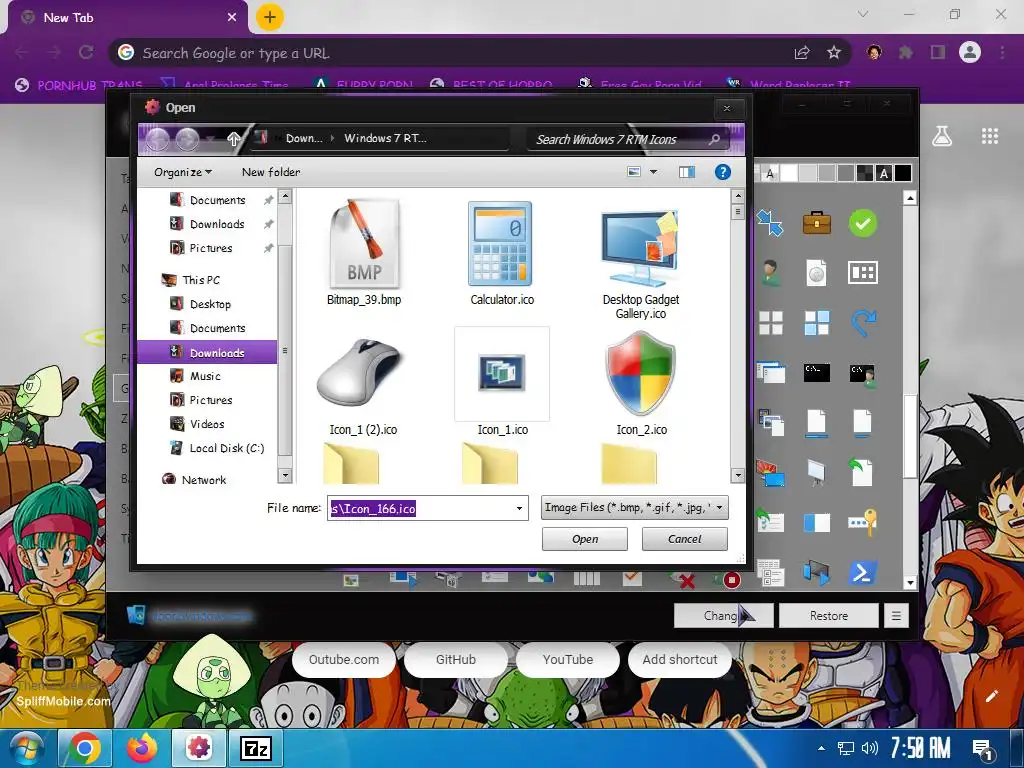Select the plain command prompt icon
This screenshot has height=768, width=1024.
[x=816, y=372]
